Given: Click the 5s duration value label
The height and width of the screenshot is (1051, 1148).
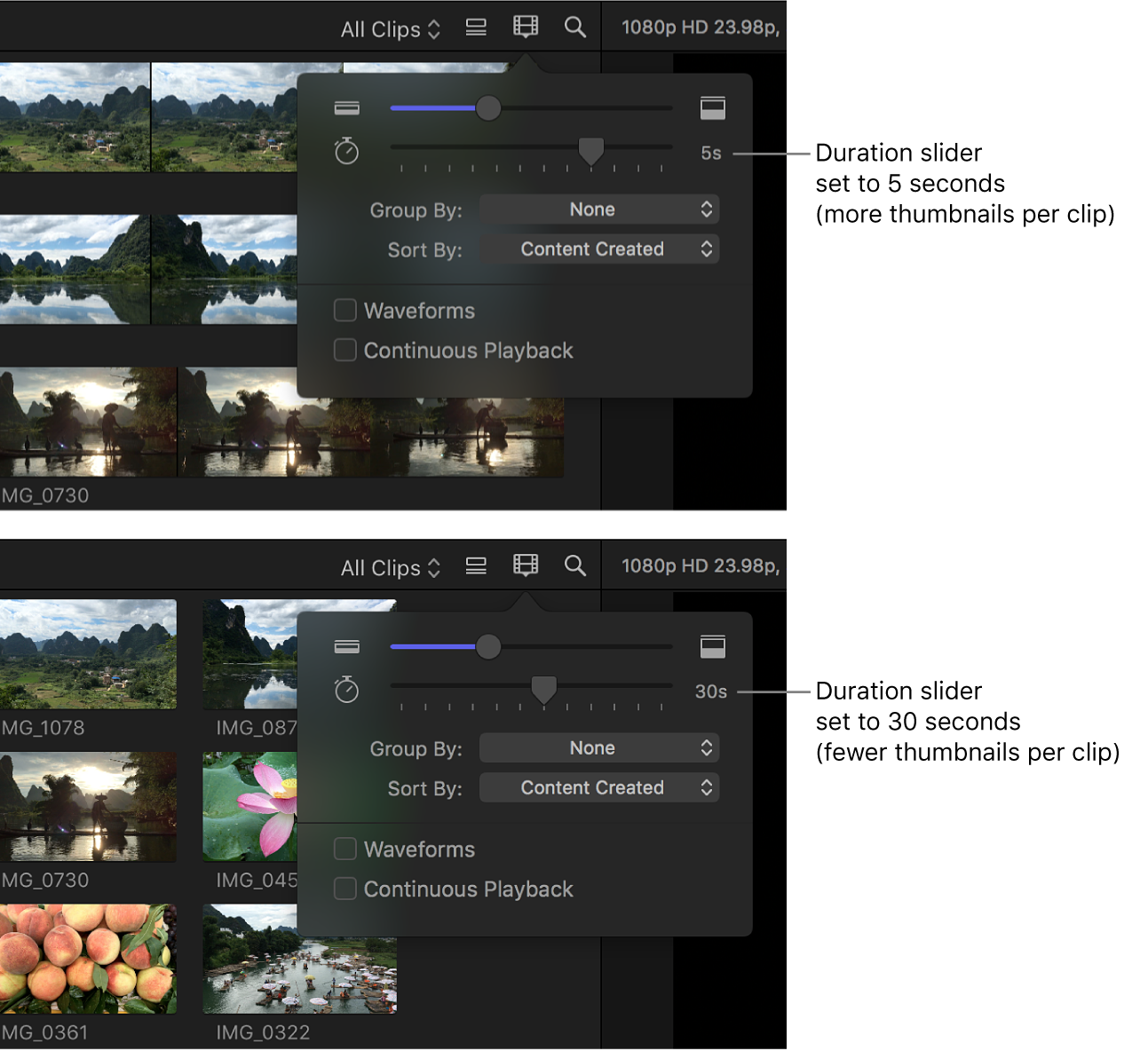Looking at the screenshot, I should click(710, 152).
